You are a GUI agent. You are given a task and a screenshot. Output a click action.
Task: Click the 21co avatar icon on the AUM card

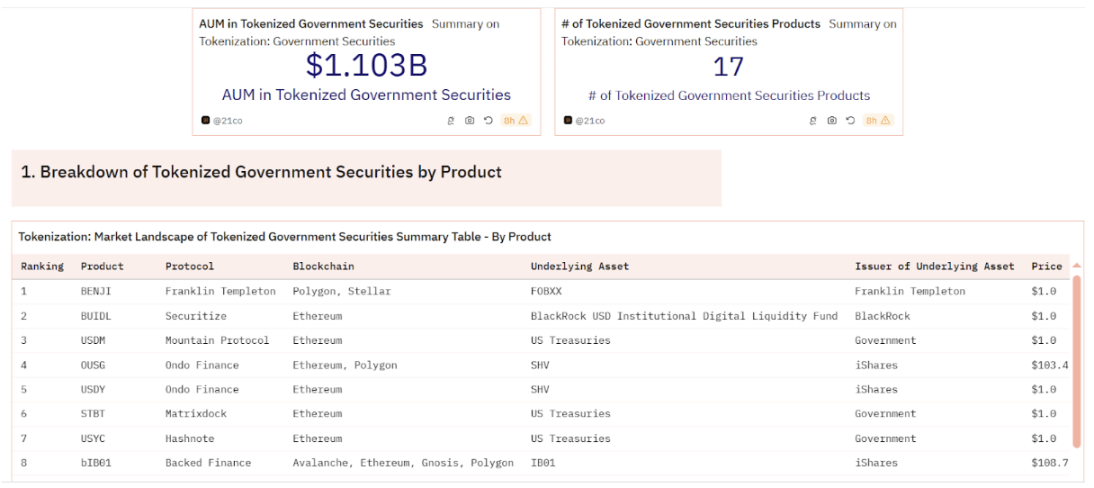(205, 120)
